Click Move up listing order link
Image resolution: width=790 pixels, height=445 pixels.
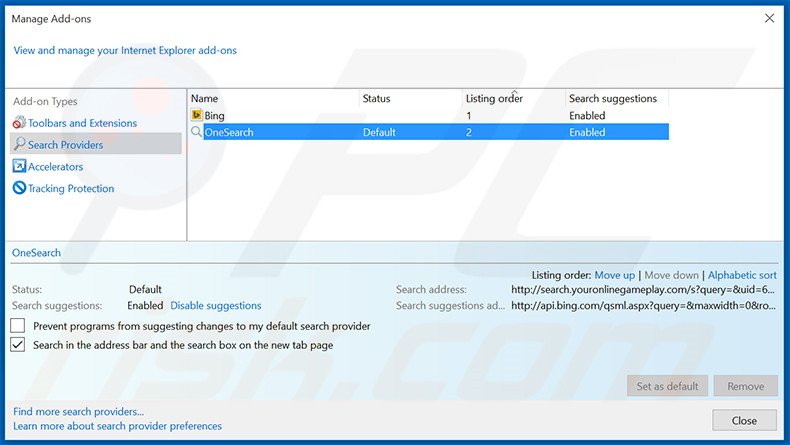point(615,275)
